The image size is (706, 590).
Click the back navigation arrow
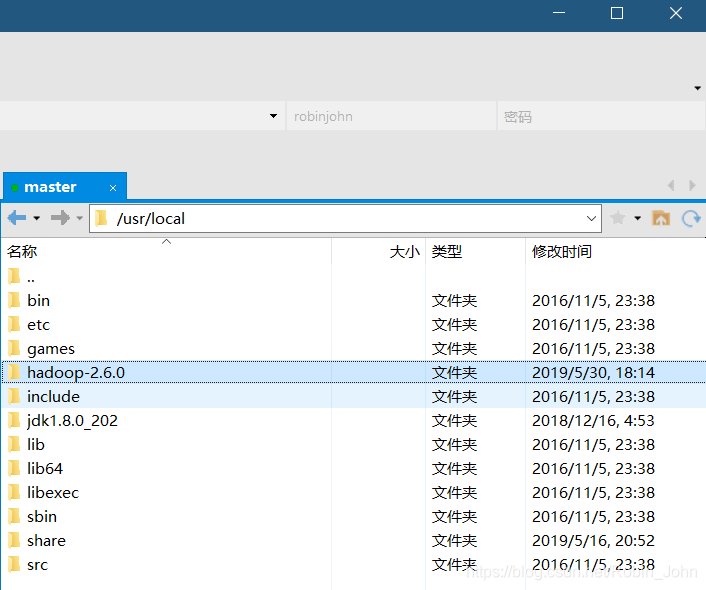pyautogui.click(x=17, y=218)
